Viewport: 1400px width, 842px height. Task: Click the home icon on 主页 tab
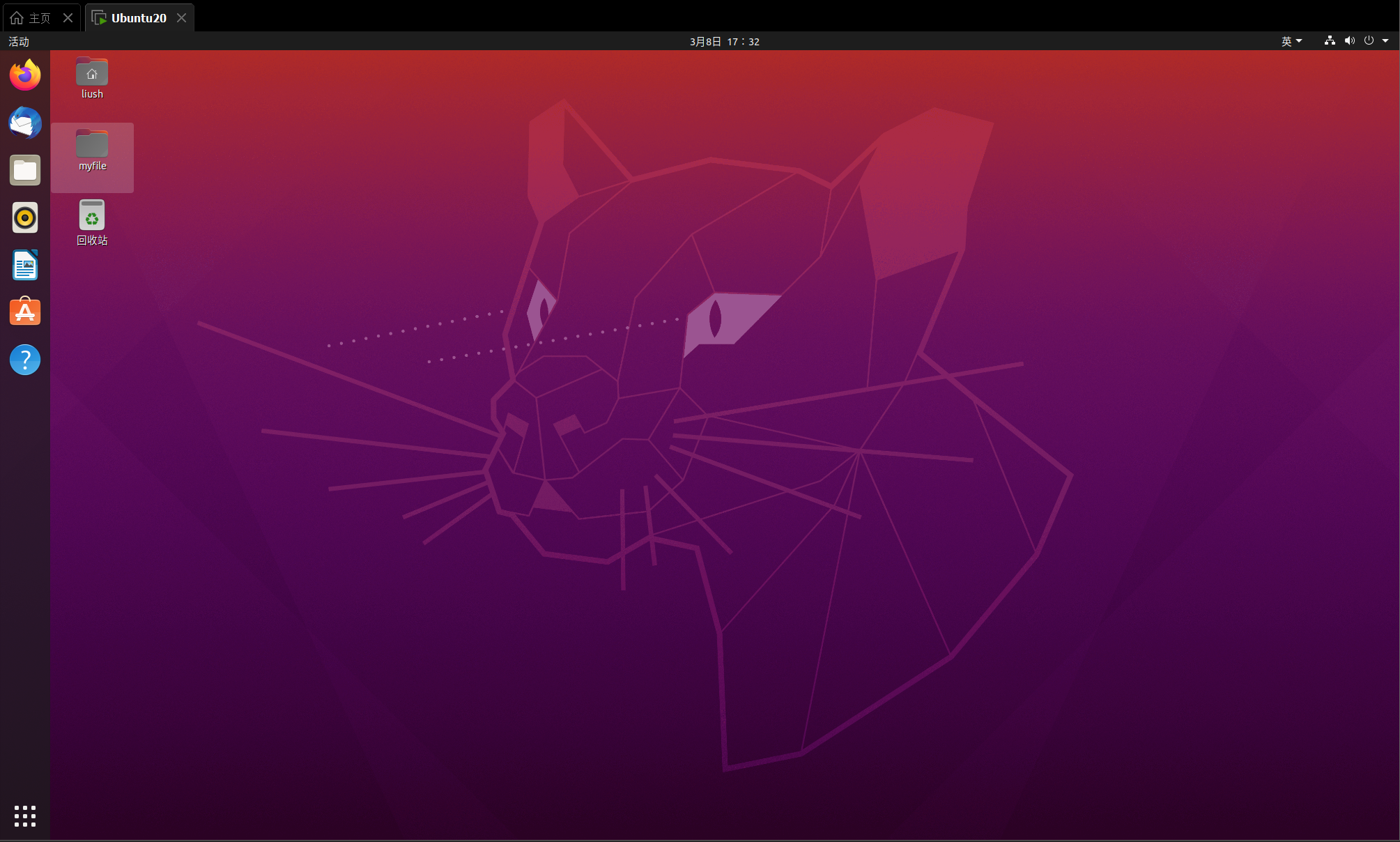17,18
